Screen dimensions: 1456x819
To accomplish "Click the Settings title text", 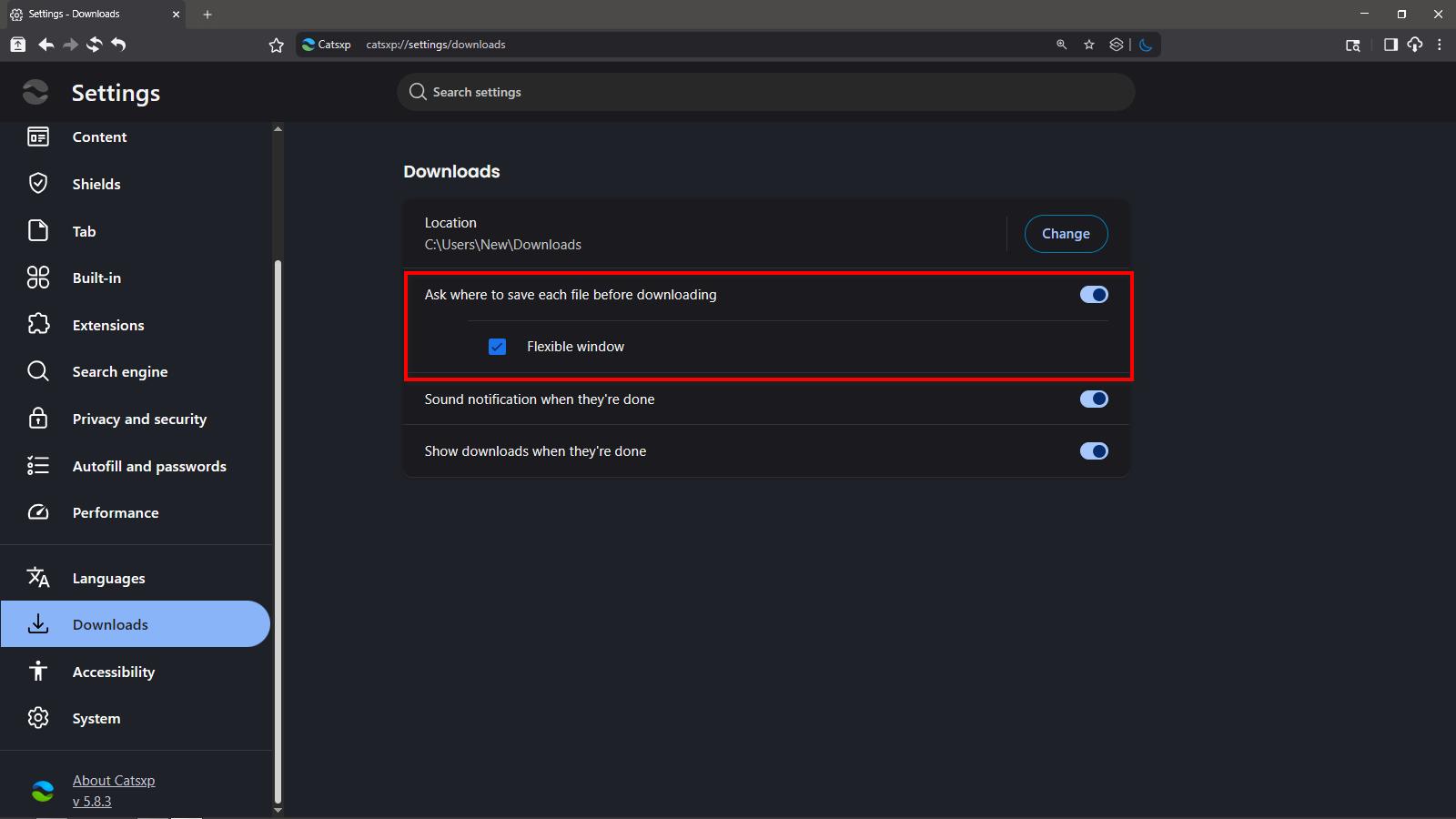I will click(x=116, y=93).
